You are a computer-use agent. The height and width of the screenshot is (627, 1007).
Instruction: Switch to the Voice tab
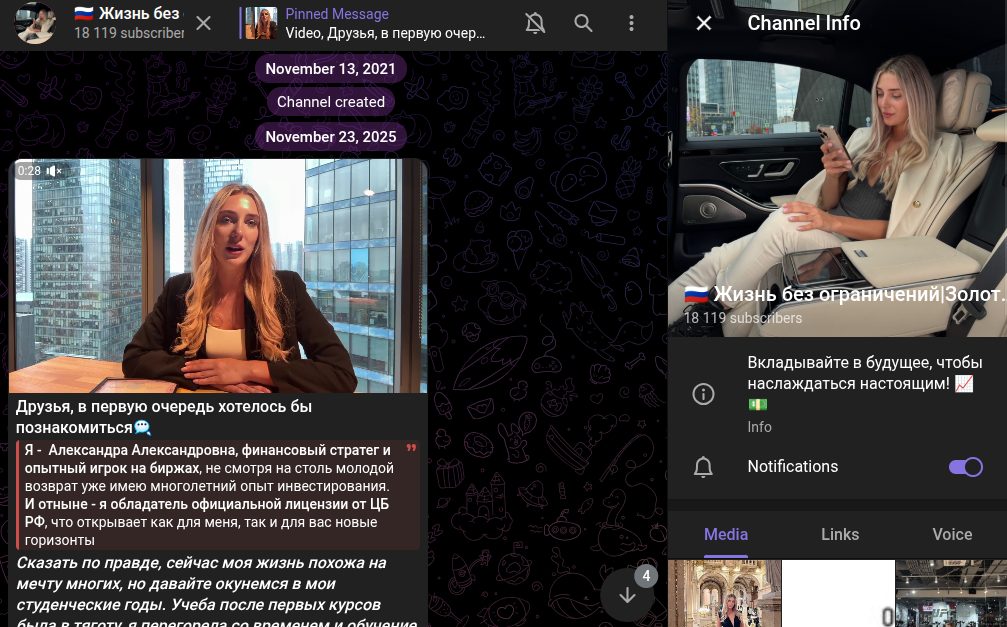952,534
